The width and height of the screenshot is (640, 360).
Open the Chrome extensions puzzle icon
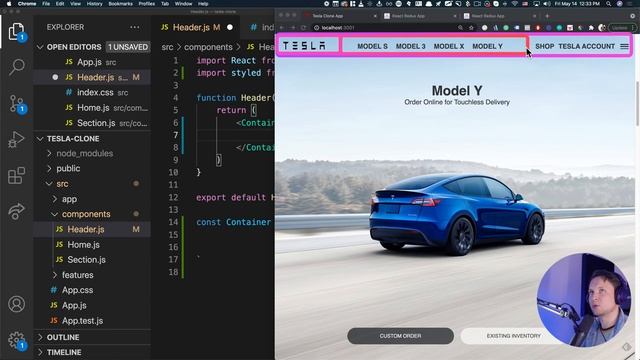591,28
